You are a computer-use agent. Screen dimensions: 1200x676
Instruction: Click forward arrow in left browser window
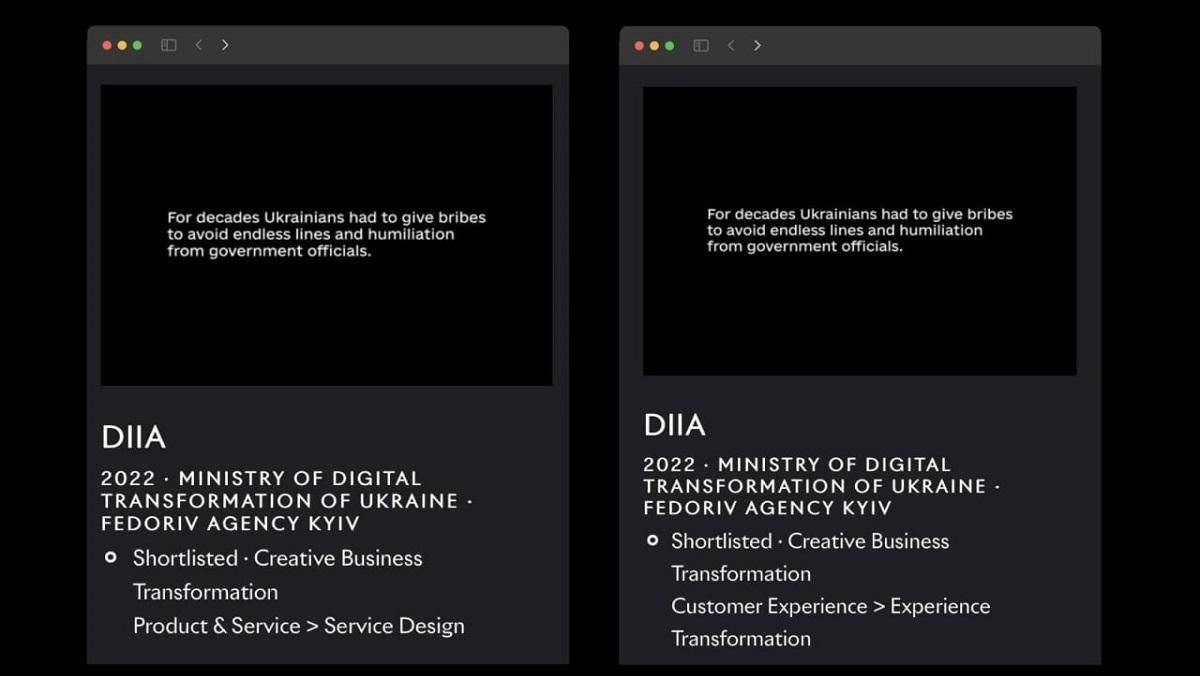pos(225,45)
